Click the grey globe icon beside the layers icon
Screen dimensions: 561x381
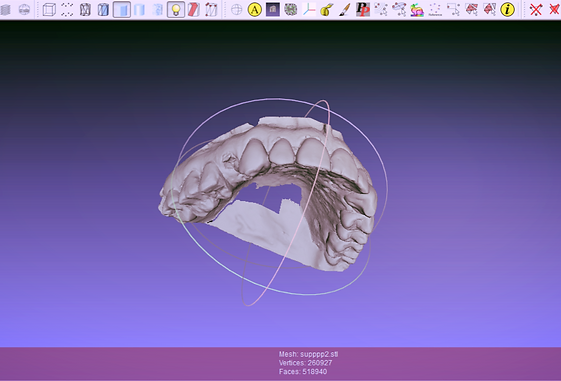pos(24,10)
